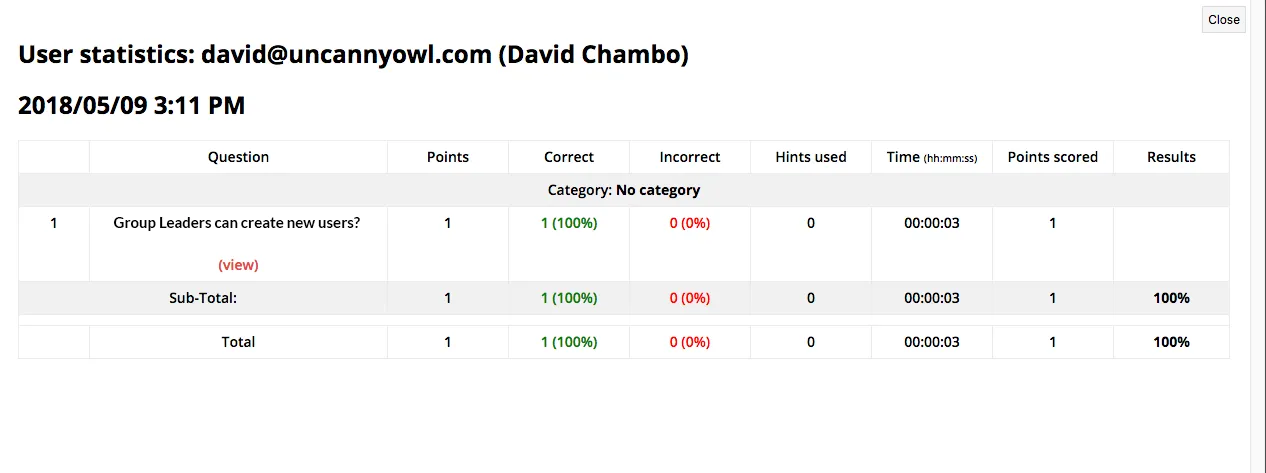Click the Category: No category row
This screenshot has height=473, width=1266.
click(624, 190)
